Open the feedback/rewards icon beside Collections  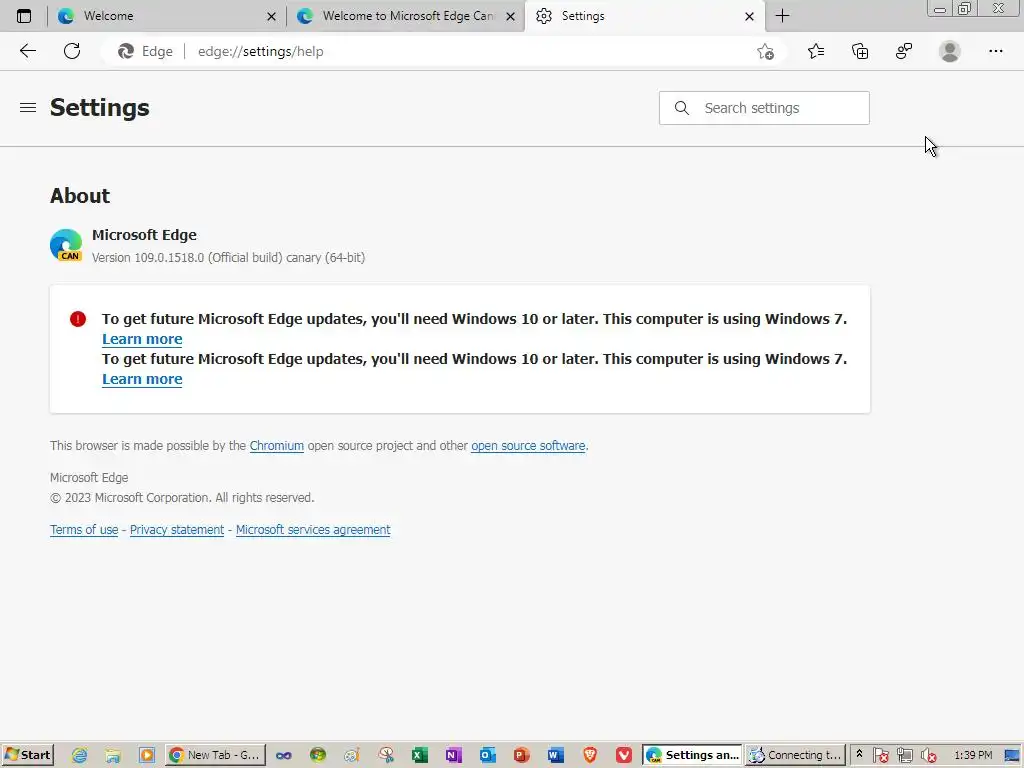904,51
